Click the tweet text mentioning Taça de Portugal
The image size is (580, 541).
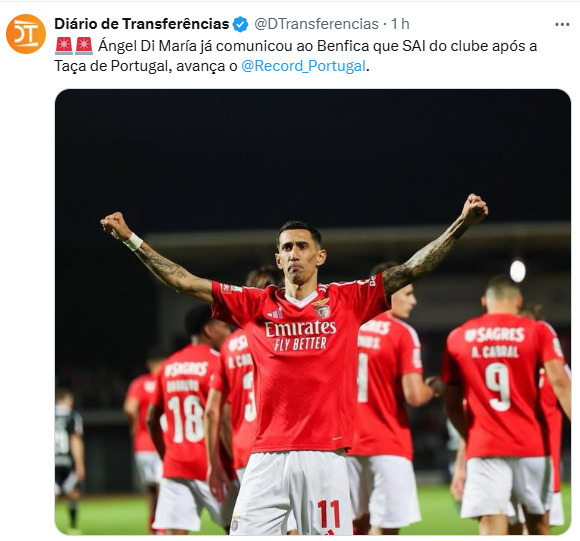click(110, 66)
